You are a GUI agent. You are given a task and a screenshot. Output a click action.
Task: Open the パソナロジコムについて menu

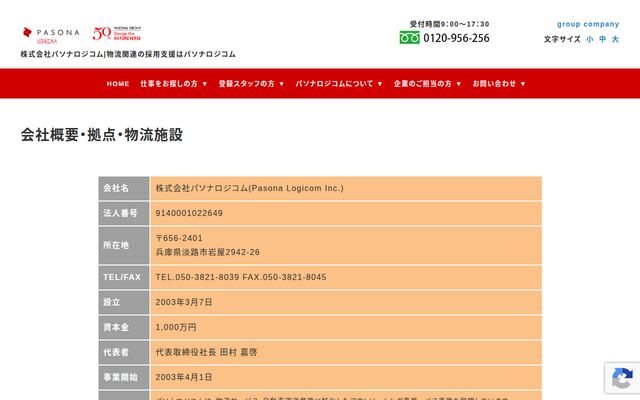(x=334, y=84)
